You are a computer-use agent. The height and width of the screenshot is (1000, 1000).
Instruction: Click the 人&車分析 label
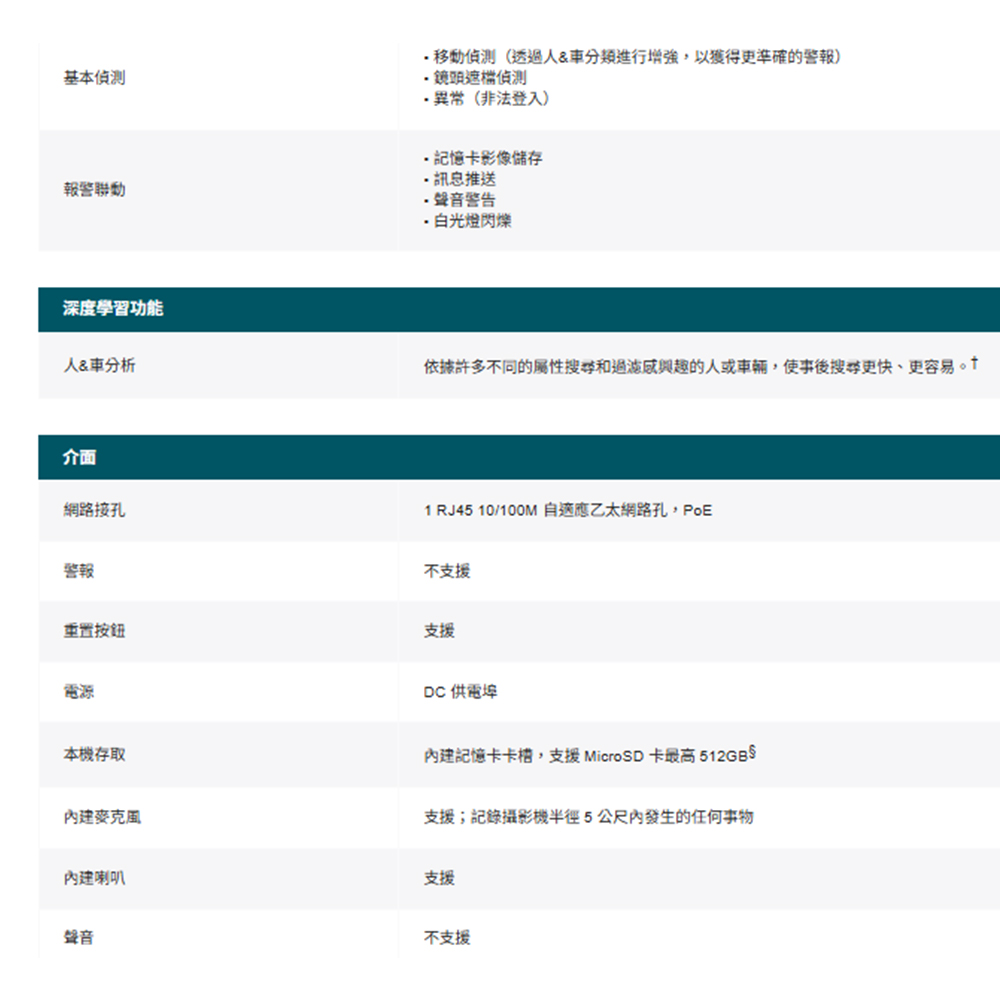(x=100, y=366)
